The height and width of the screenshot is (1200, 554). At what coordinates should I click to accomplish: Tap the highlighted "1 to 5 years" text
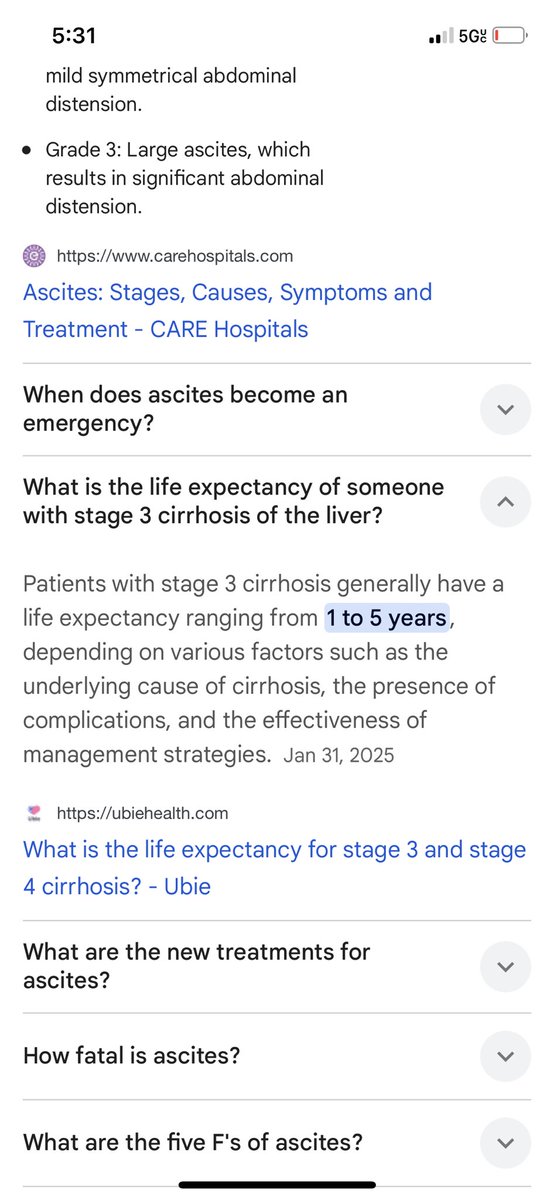386,618
